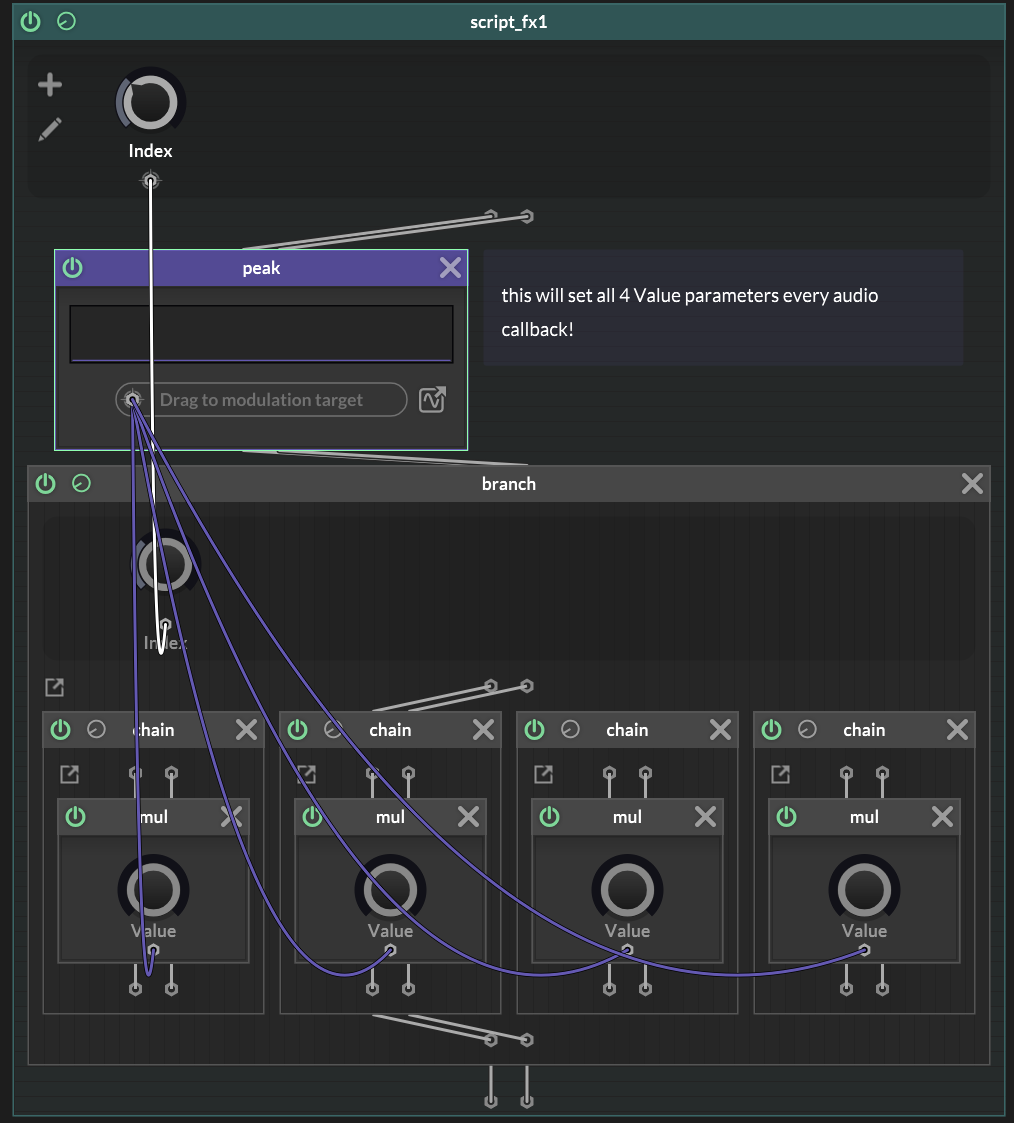This screenshot has width=1014, height=1123.
Task: Delete the third chain with X
Action: click(720, 730)
